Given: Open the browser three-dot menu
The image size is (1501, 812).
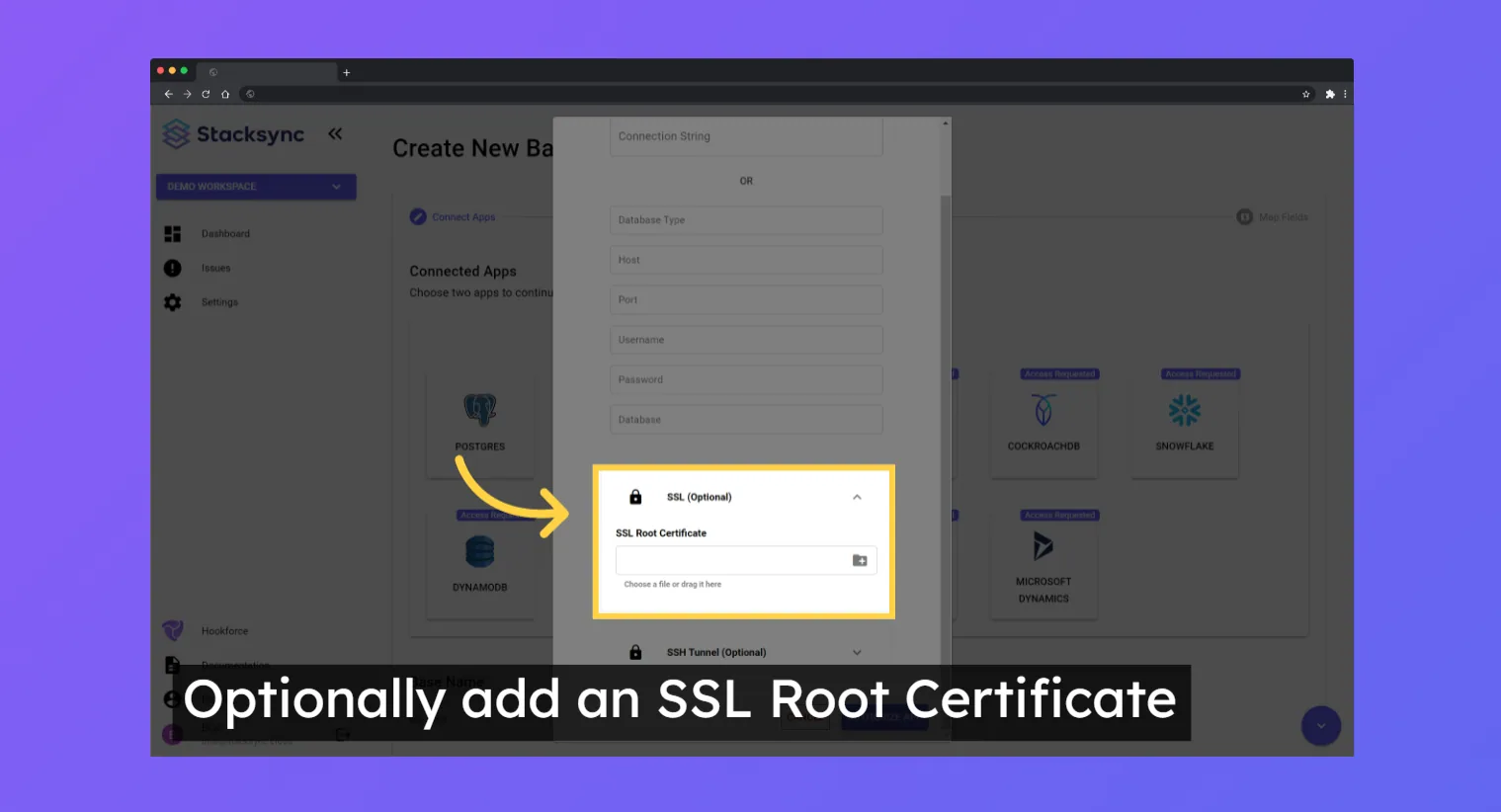Looking at the screenshot, I should pos(1345,94).
